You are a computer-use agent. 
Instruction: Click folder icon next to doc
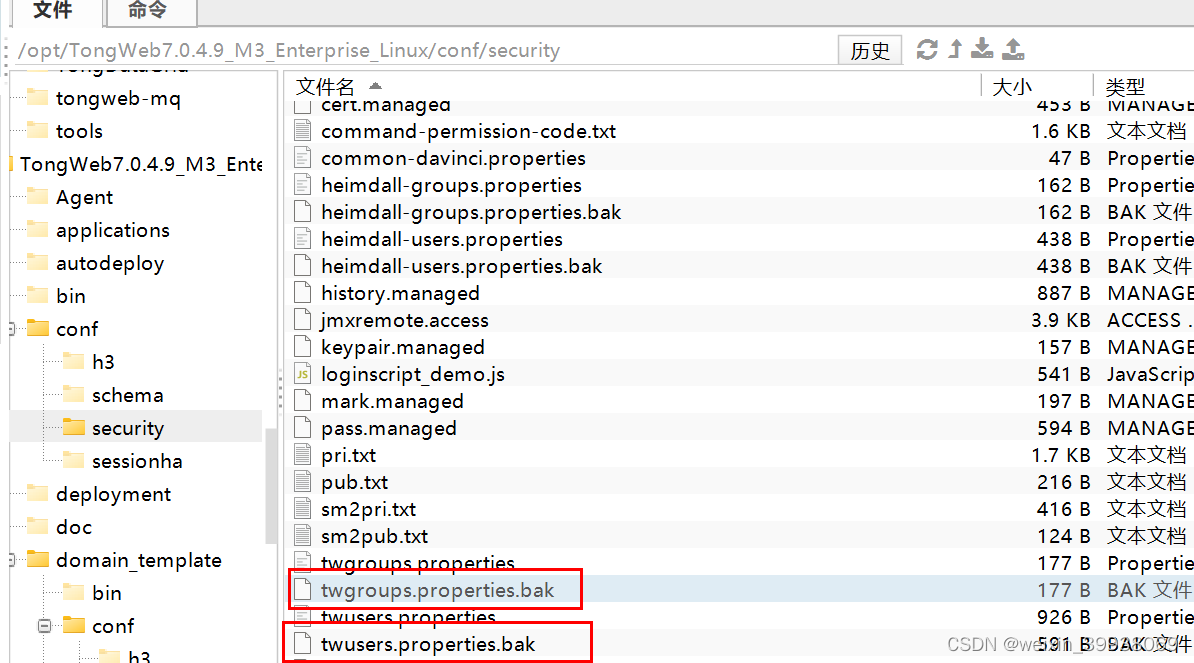coord(37,525)
